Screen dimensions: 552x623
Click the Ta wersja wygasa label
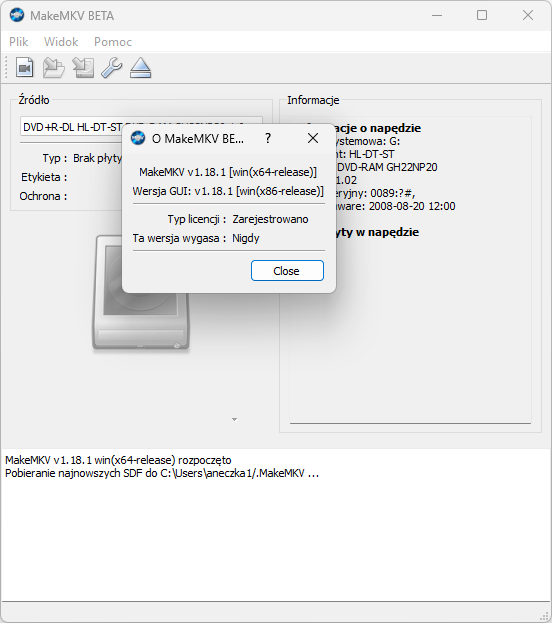pyautogui.click(x=179, y=238)
